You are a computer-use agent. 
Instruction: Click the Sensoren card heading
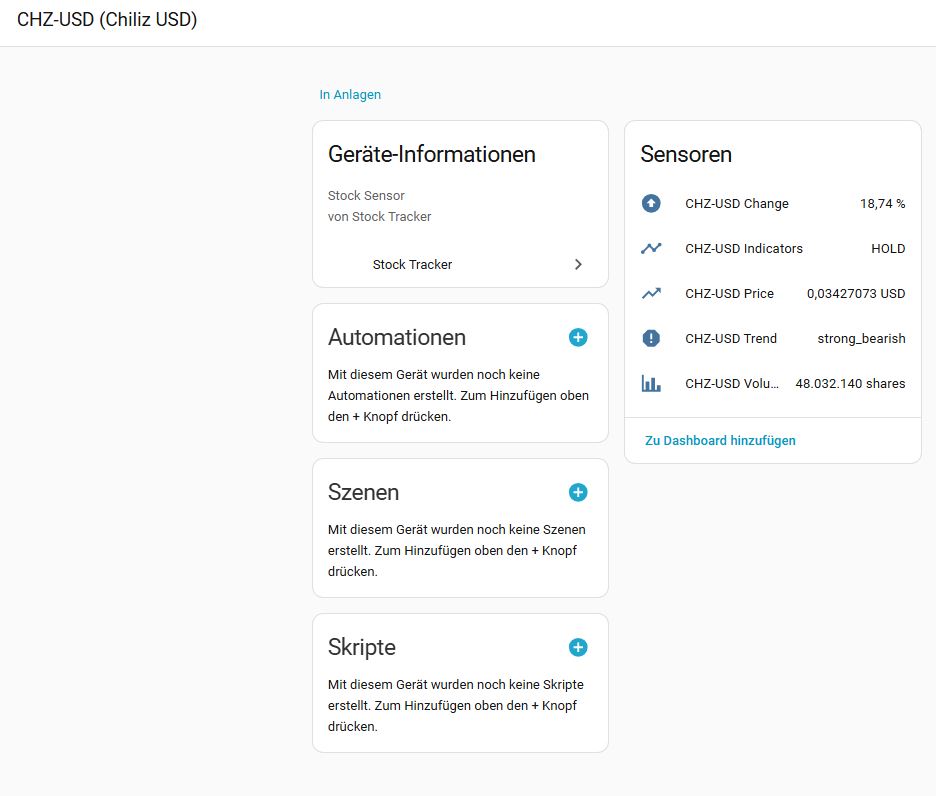pyautogui.click(x=686, y=155)
